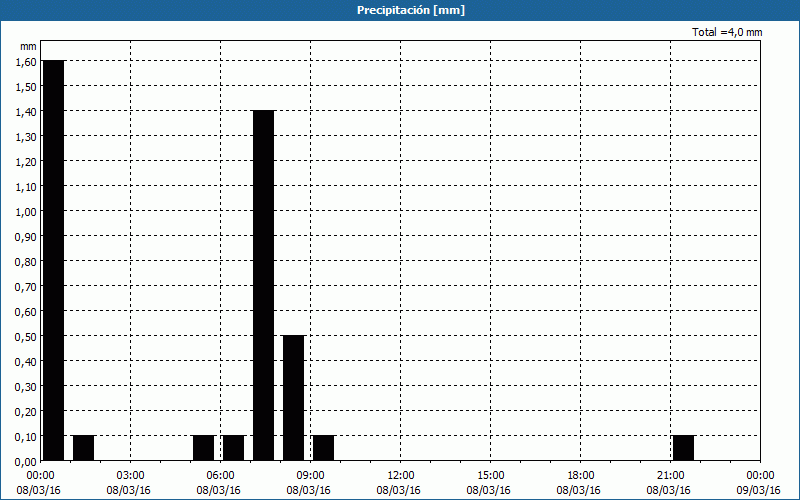Click the 1,60 y-axis label

point(26,61)
